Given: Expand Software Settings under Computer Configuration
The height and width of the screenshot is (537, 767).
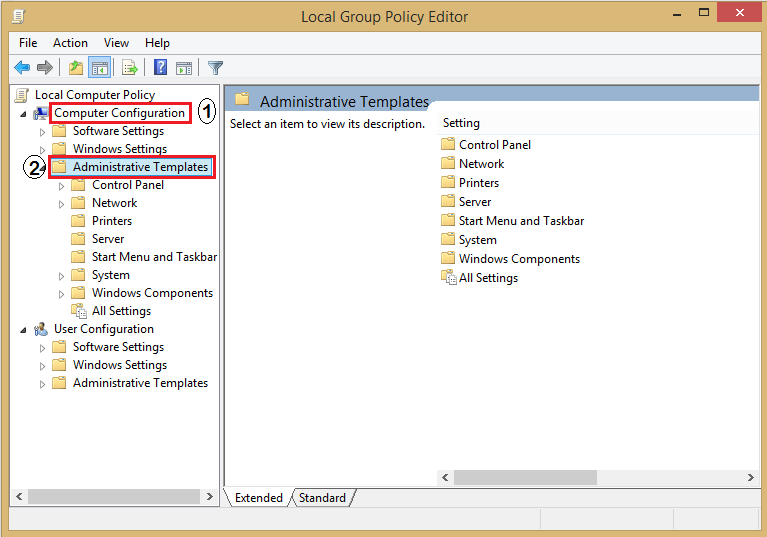Looking at the screenshot, I should (42, 132).
